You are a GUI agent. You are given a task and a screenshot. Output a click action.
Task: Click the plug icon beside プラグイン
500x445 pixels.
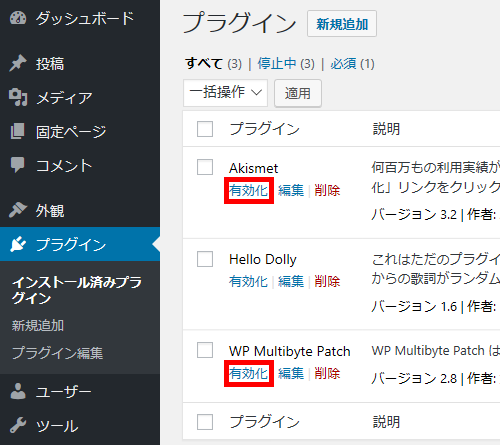pos(18,244)
